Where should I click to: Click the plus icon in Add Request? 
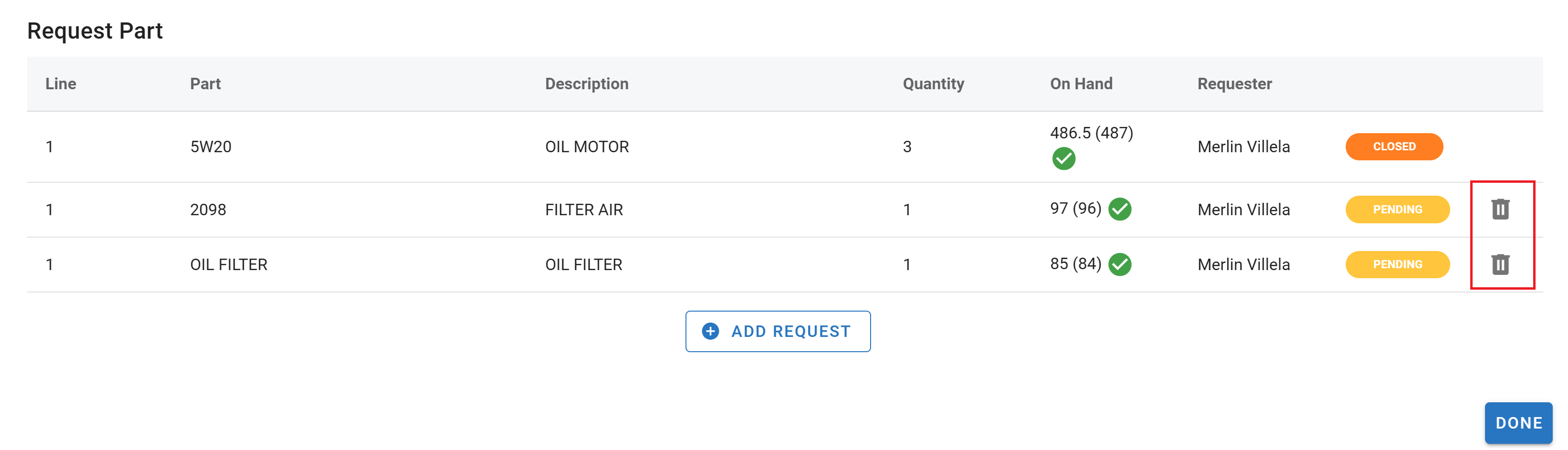[x=710, y=331]
